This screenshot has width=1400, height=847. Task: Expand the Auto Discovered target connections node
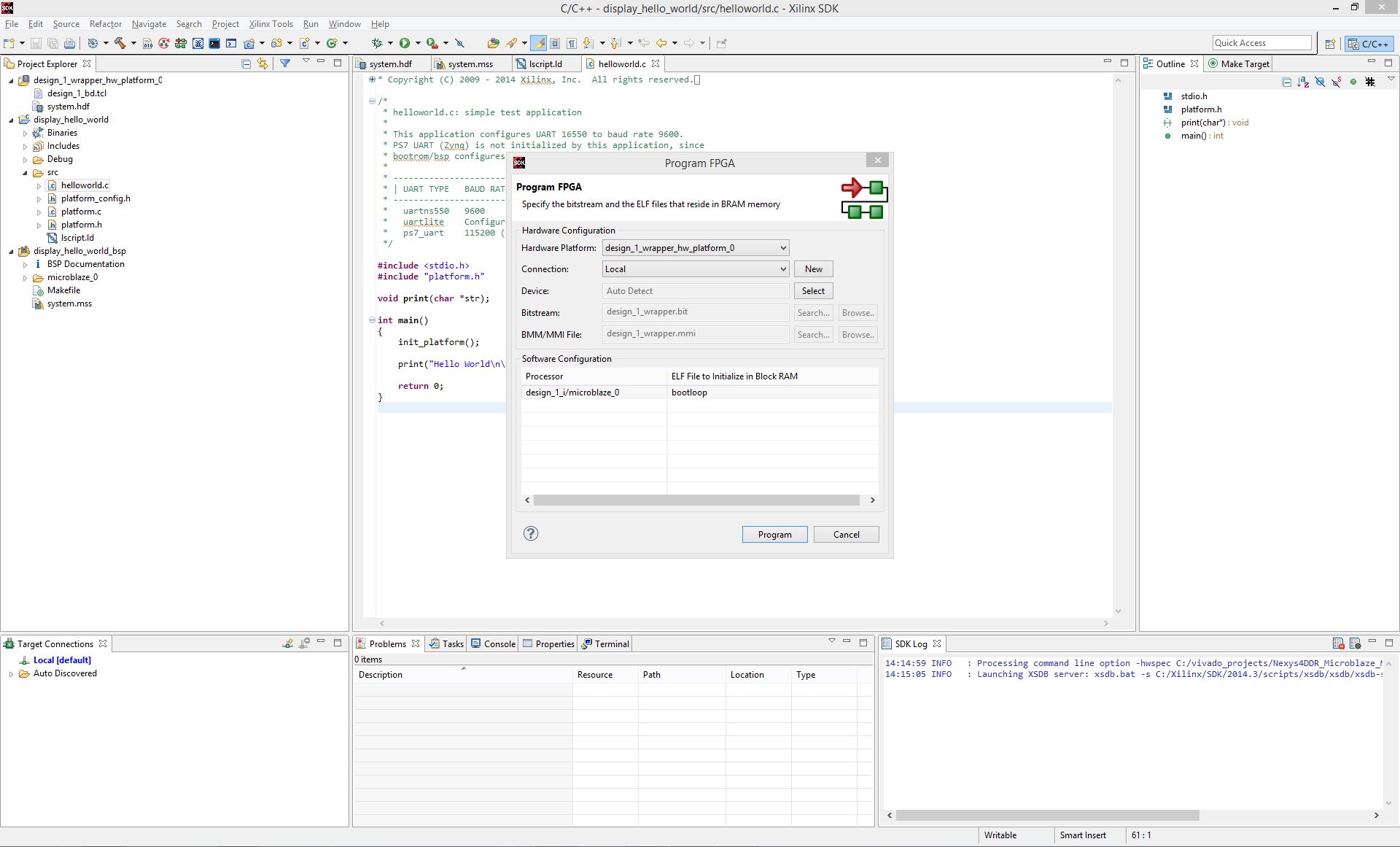tap(12, 673)
